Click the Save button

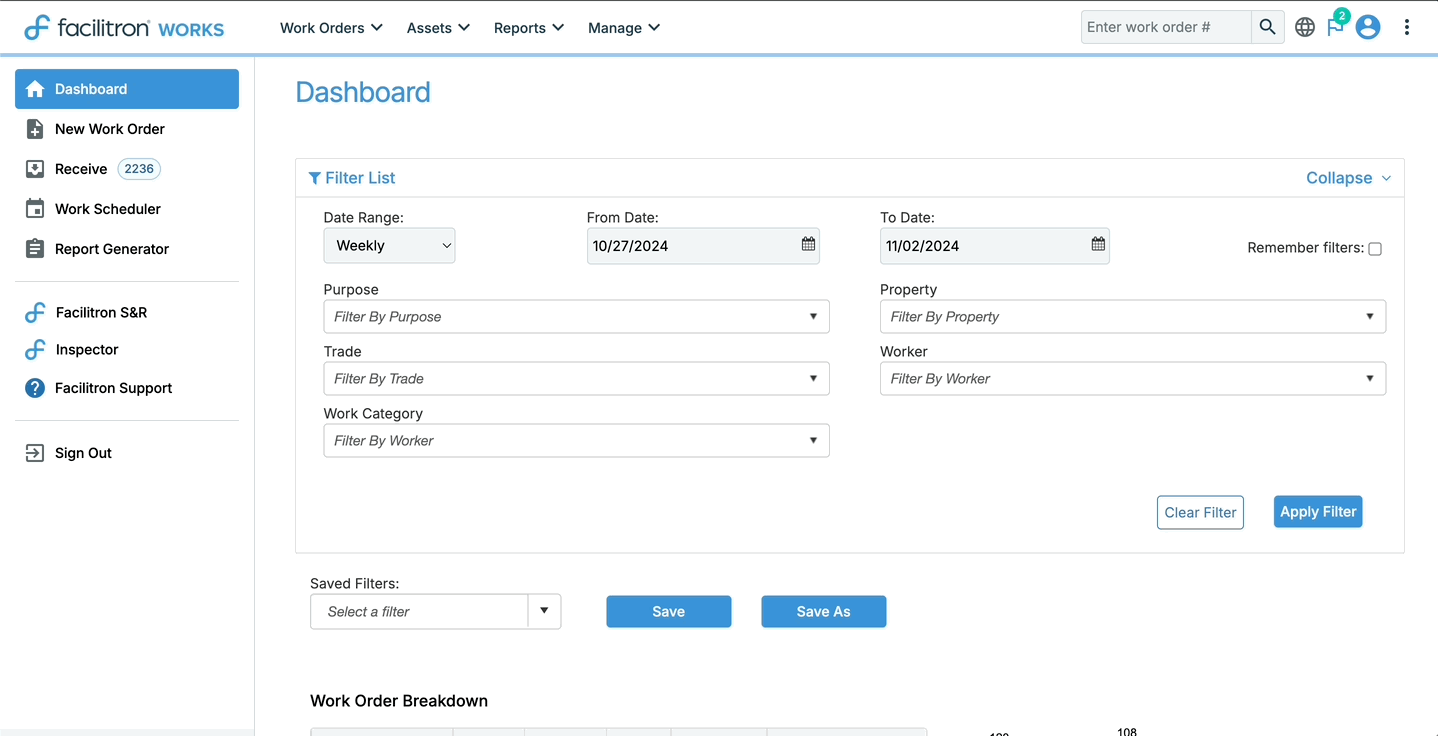tap(668, 612)
